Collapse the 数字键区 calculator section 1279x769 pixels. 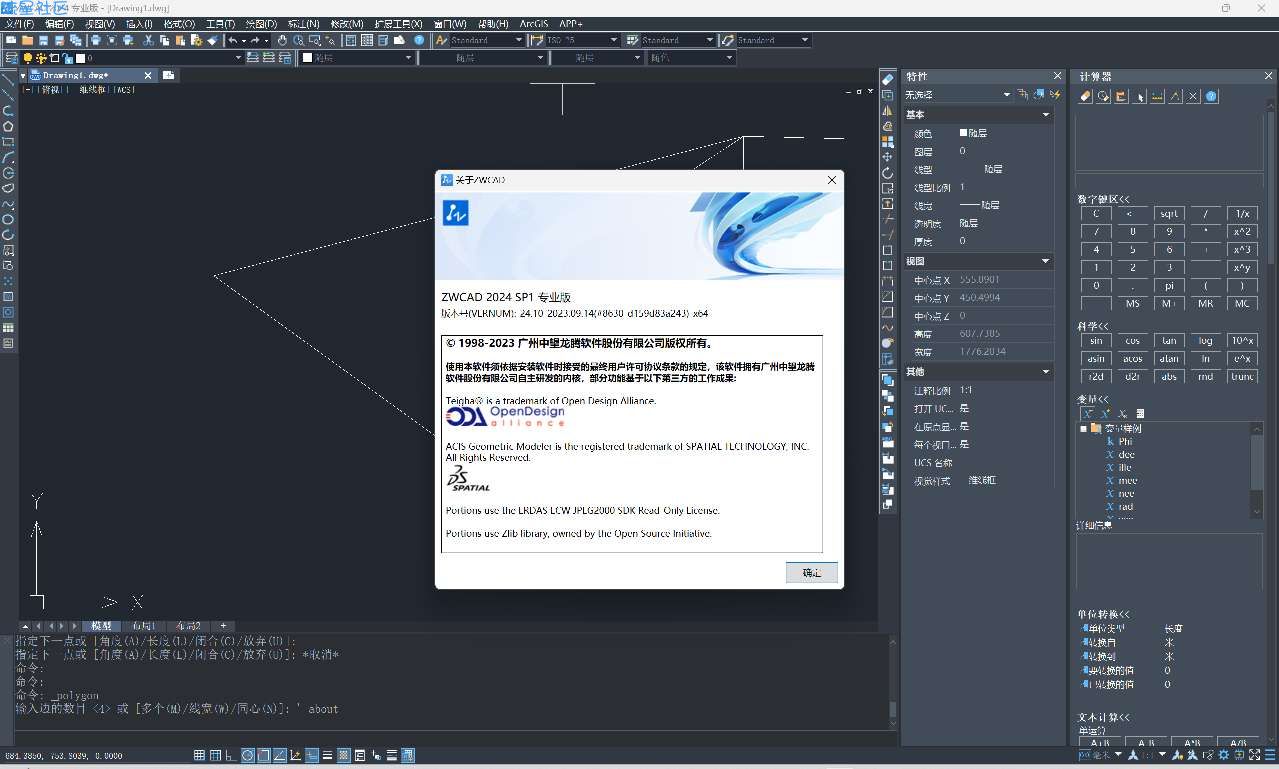click(x=1104, y=199)
